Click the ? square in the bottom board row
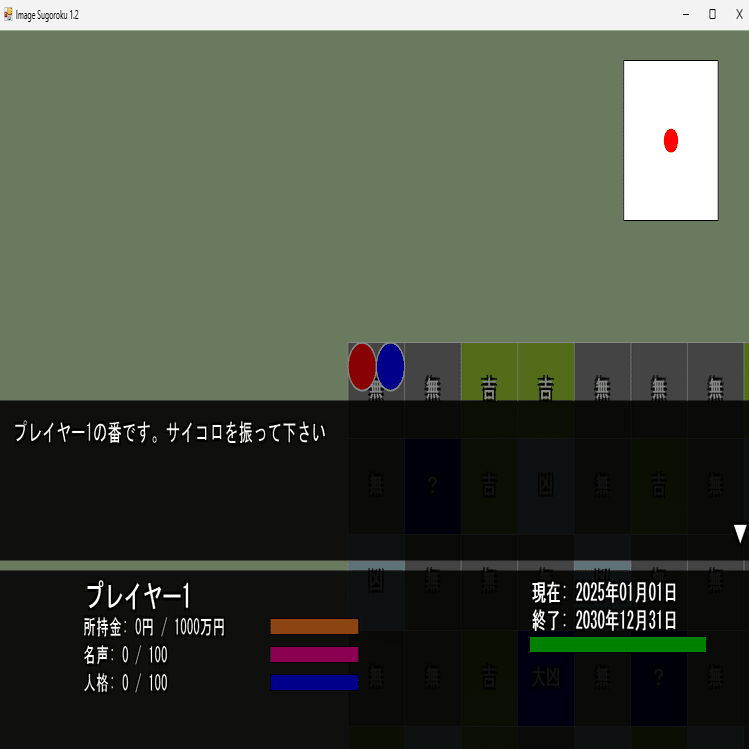749x749 pixels. 659,677
